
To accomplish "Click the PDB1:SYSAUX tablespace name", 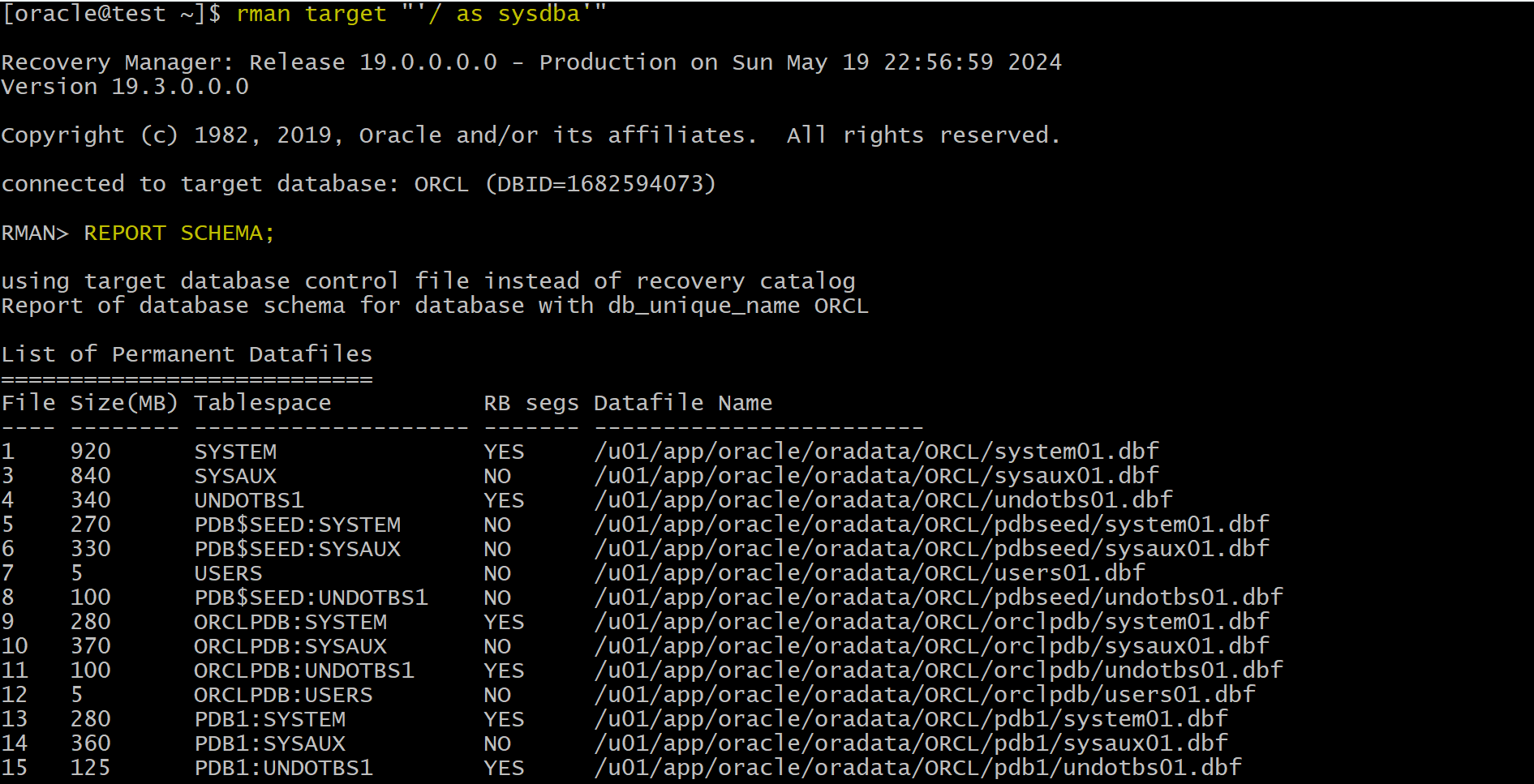I will (270, 743).
